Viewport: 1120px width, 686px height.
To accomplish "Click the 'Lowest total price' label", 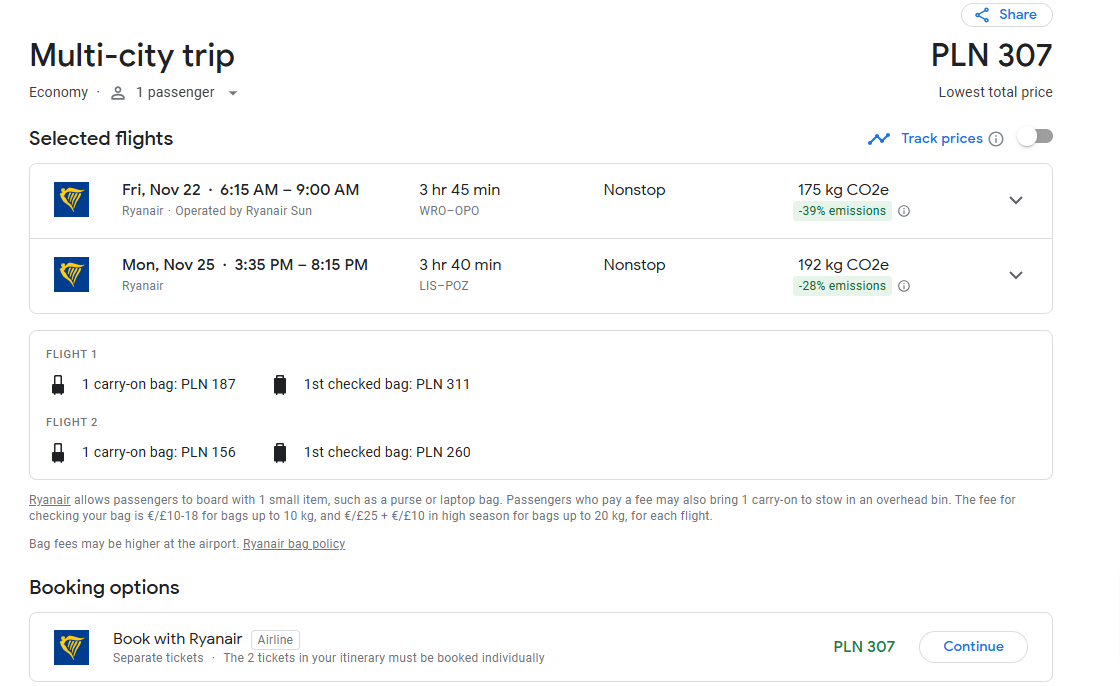I will pyautogui.click(x=995, y=92).
